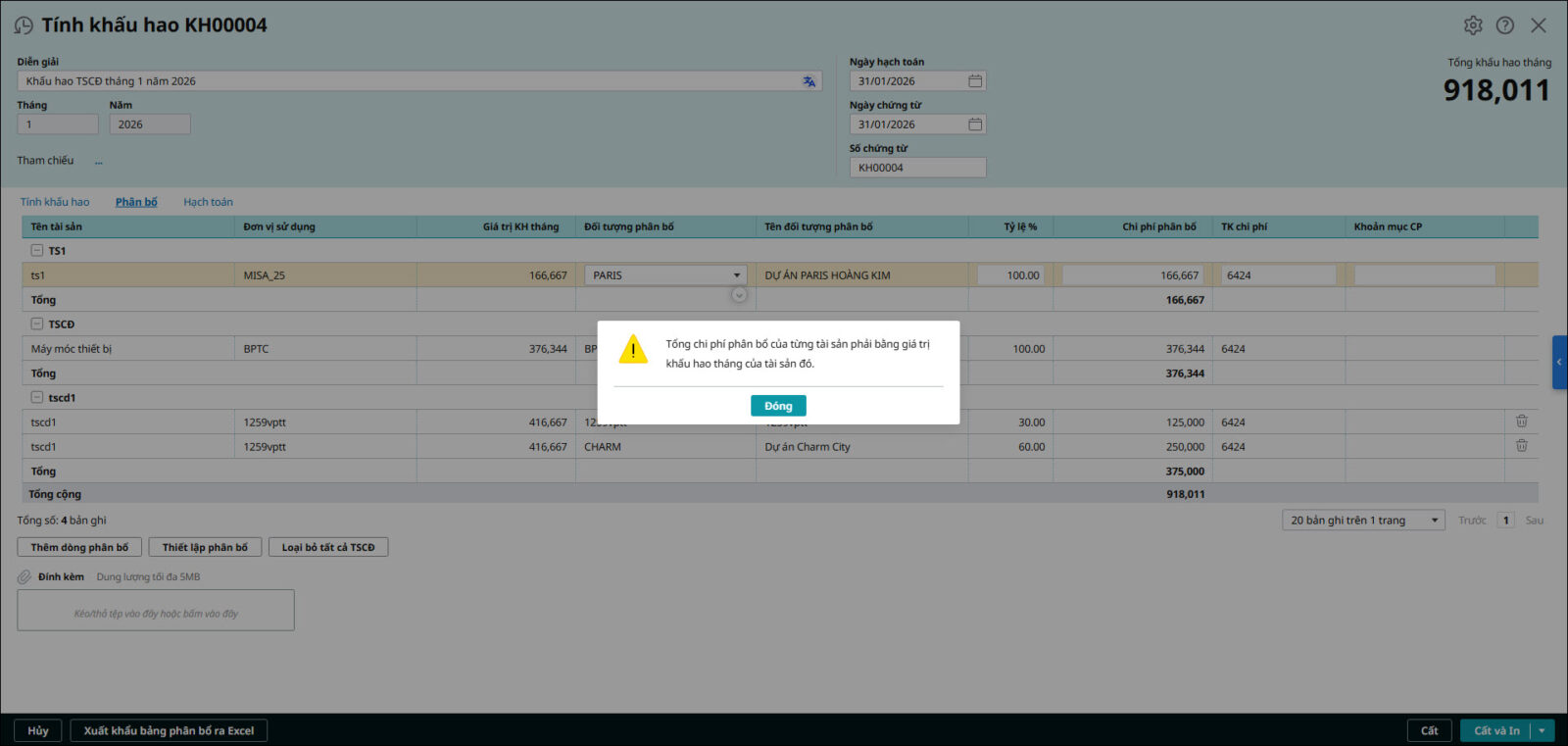Expand Cất và In split arrow
The image size is (1568, 746).
click(x=1542, y=730)
